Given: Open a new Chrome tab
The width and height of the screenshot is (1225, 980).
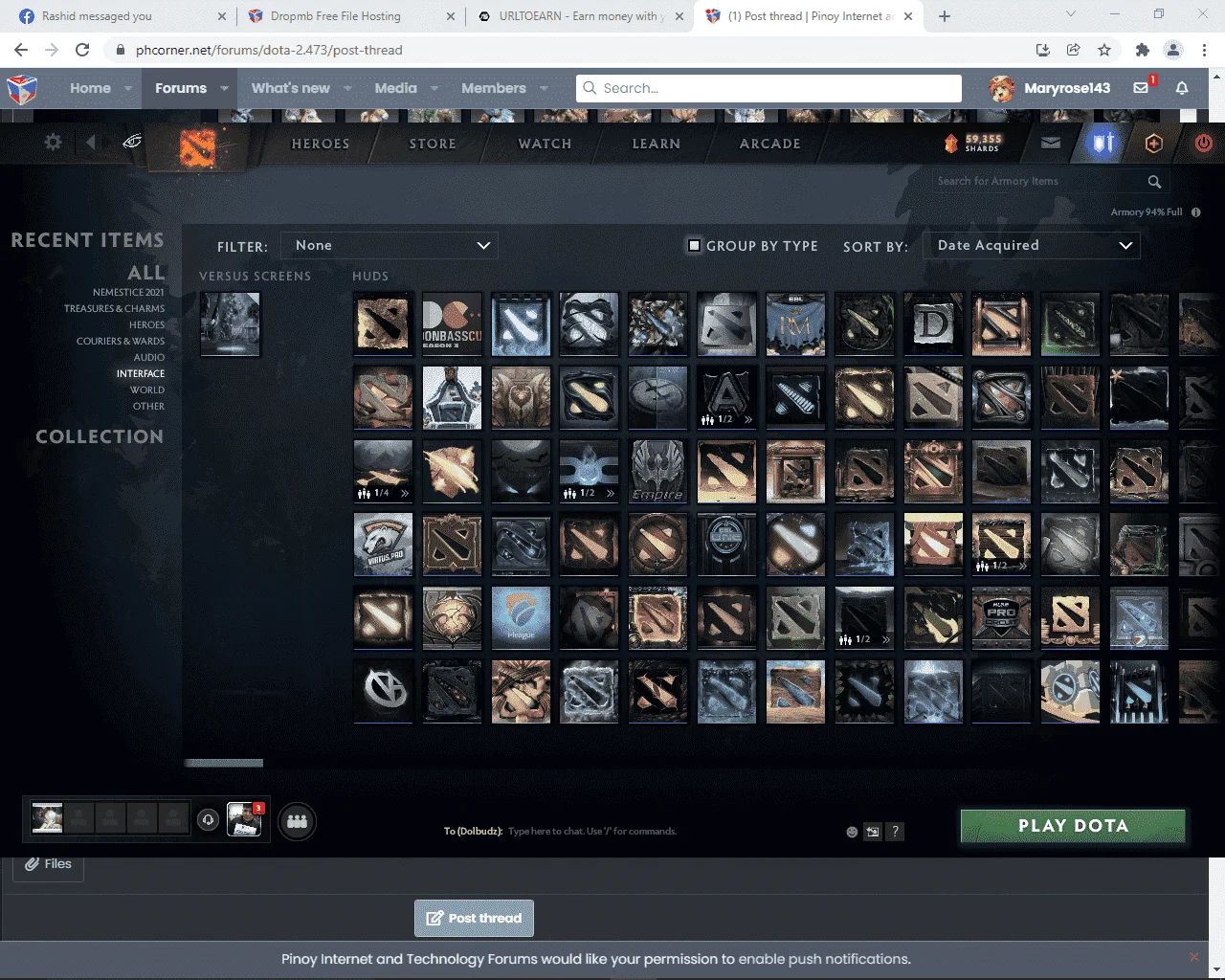Looking at the screenshot, I should point(945,16).
